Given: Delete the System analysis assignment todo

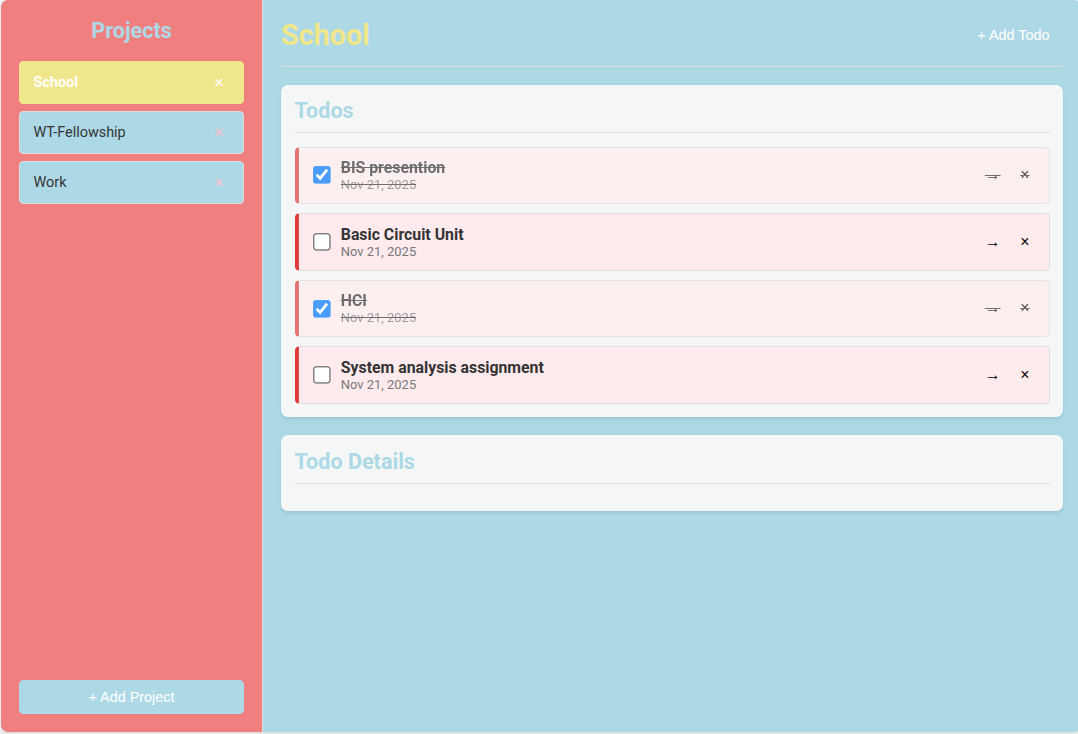Looking at the screenshot, I should (x=1024, y=375).
